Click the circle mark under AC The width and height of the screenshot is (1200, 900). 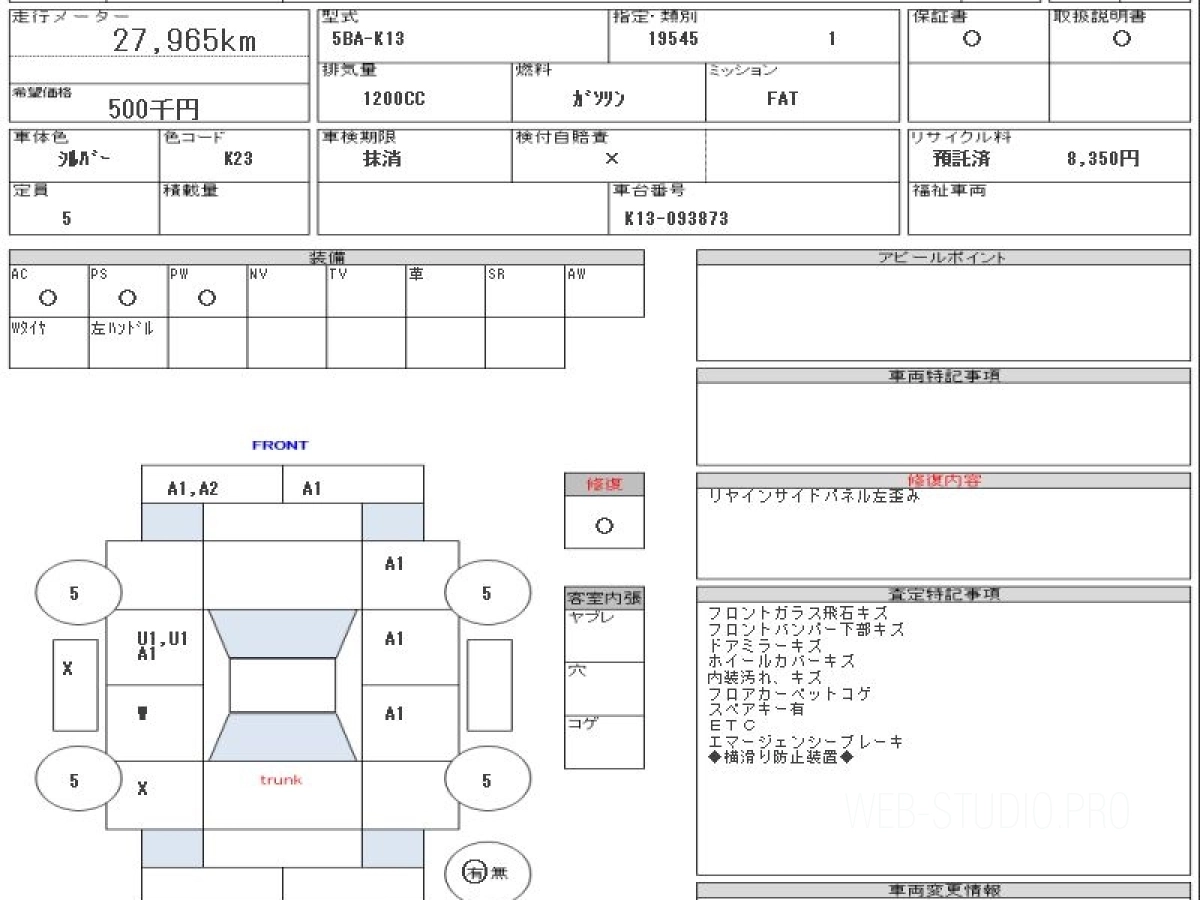coord(47,298)
